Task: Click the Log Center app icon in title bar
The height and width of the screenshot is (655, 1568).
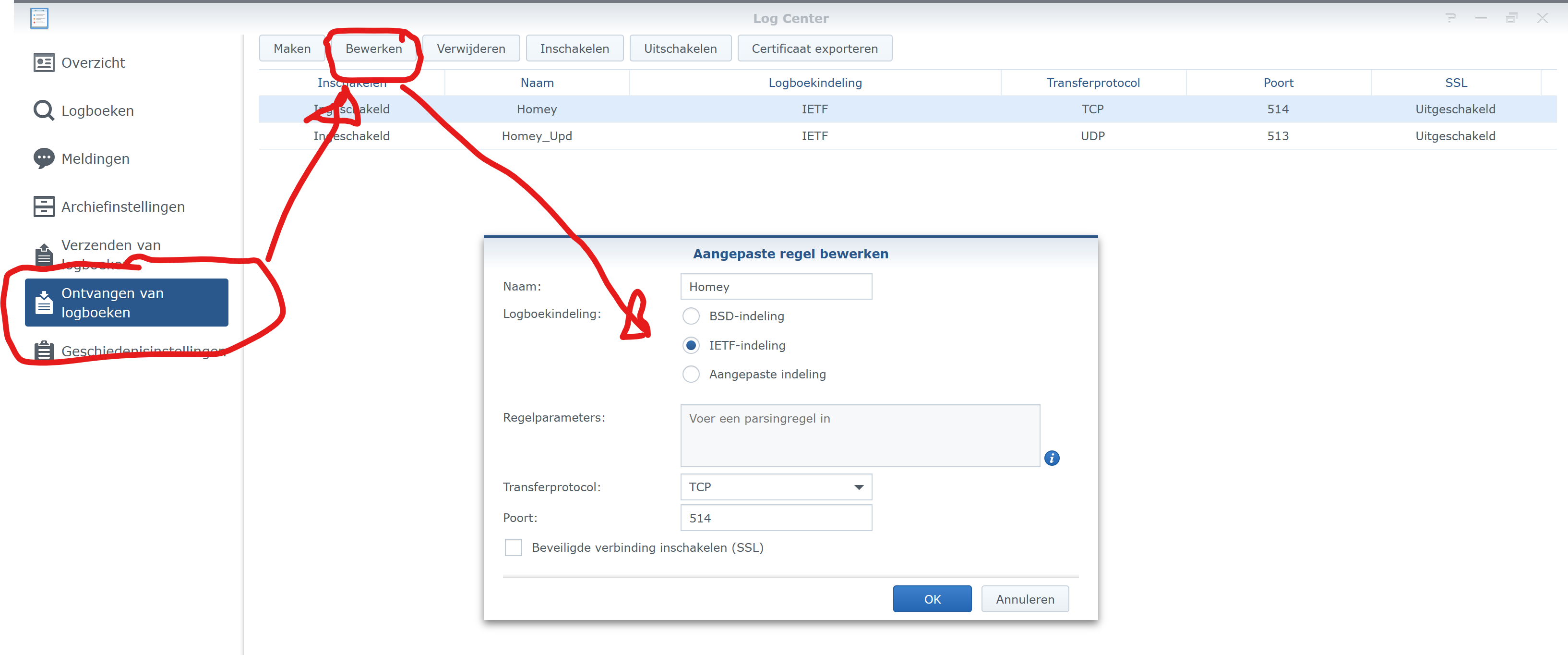Action: pyautogui.click(x=39, y=18)
